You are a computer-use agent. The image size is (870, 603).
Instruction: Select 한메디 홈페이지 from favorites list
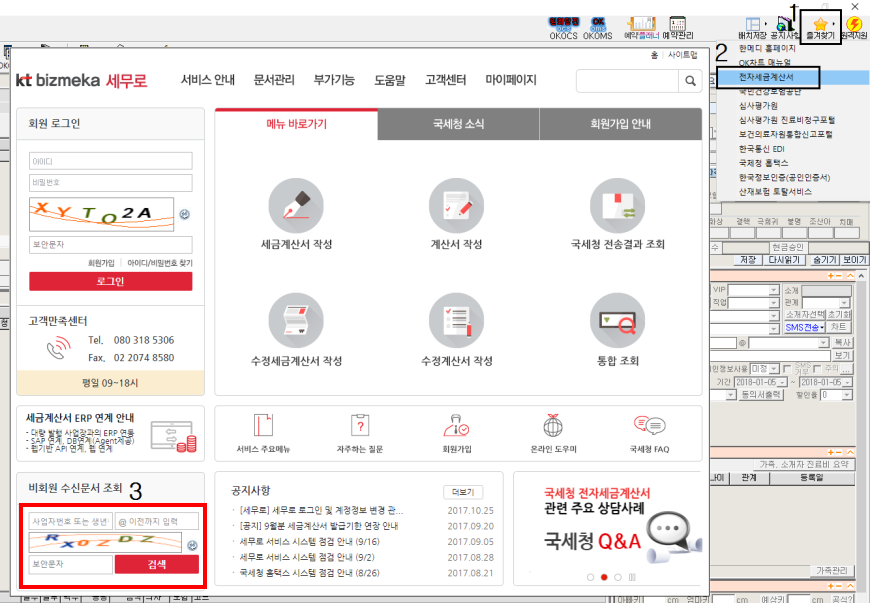pos(767,48)
